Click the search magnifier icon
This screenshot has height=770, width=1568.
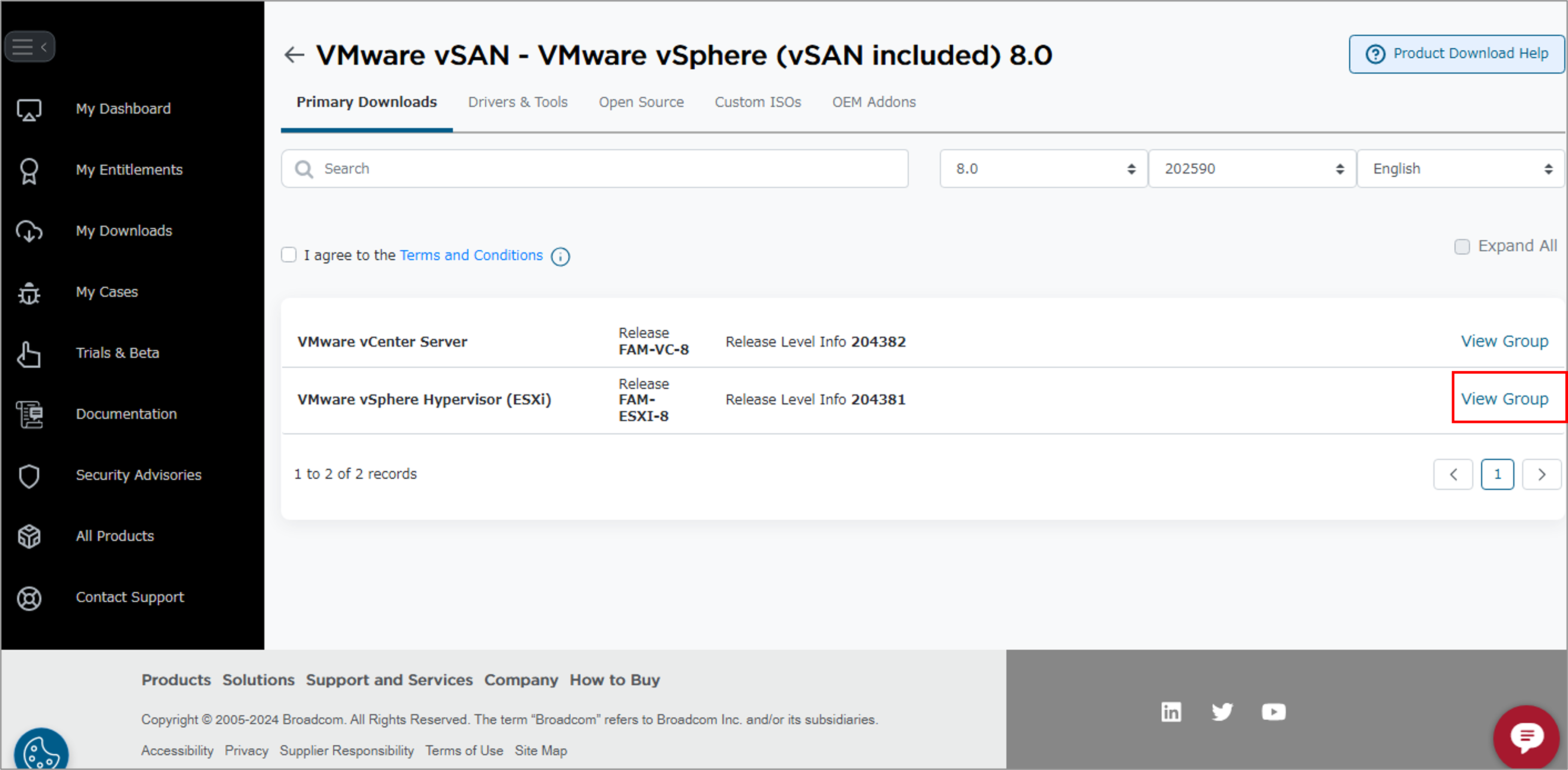tap(304, 169)
